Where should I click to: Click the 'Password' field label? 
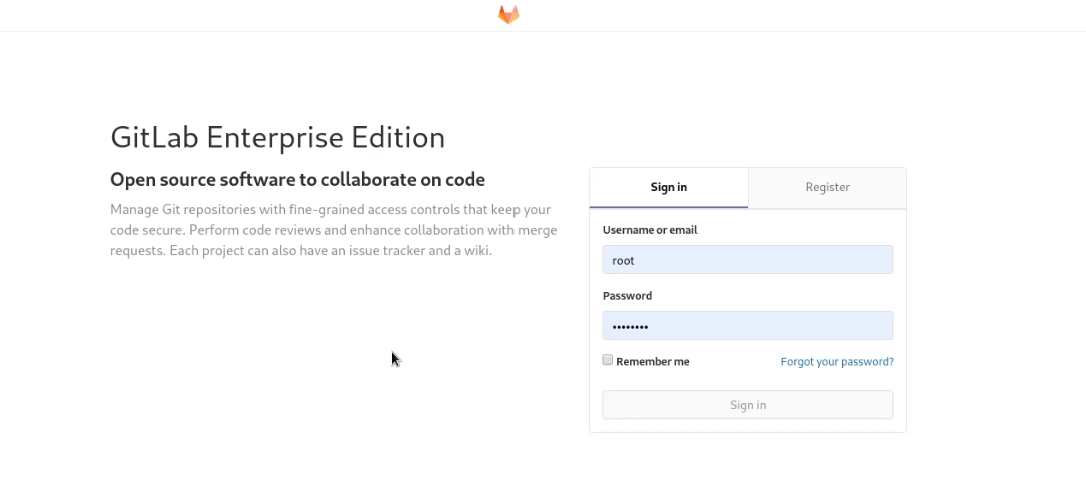[627, 296]
